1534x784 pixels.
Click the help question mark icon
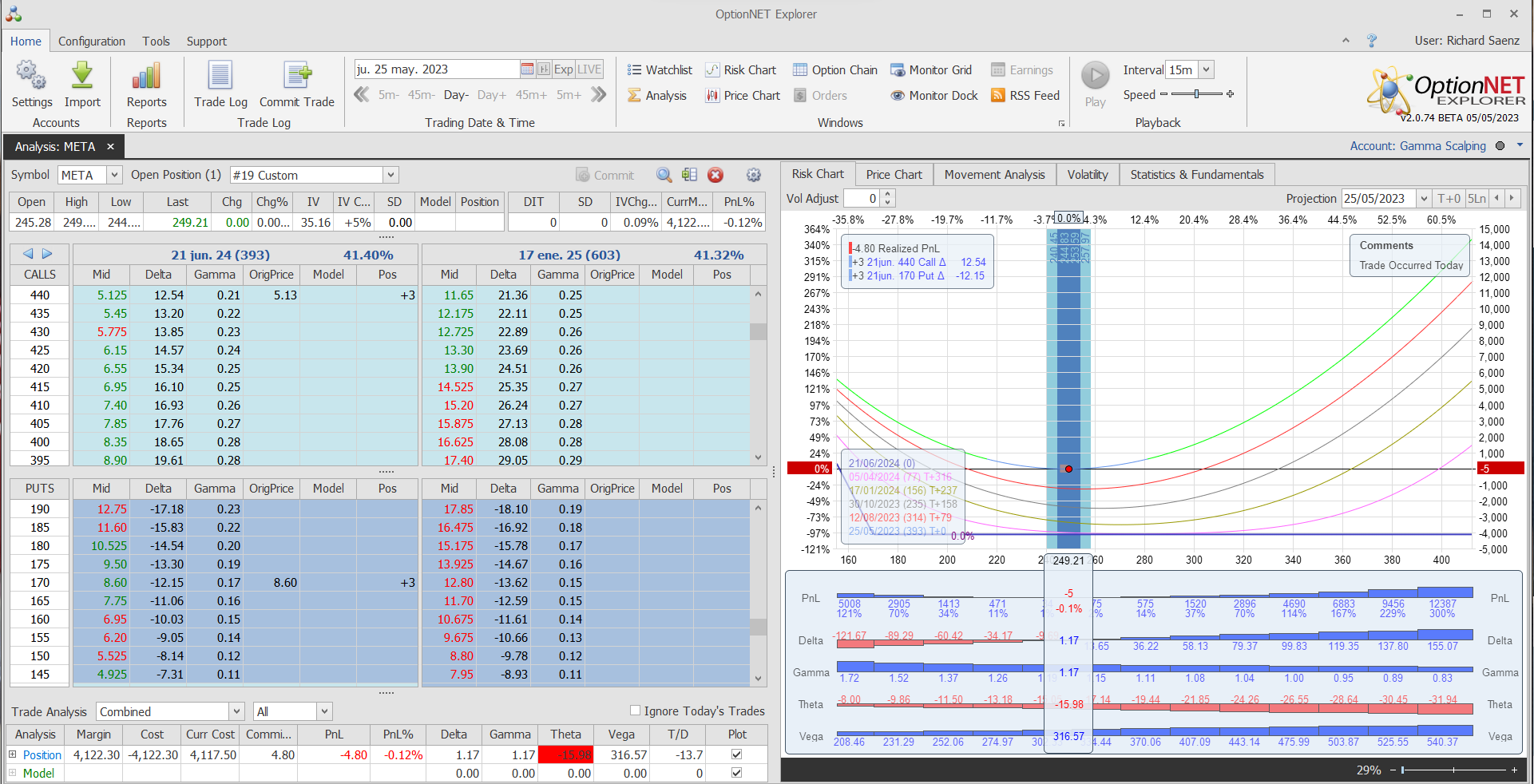1372,41
